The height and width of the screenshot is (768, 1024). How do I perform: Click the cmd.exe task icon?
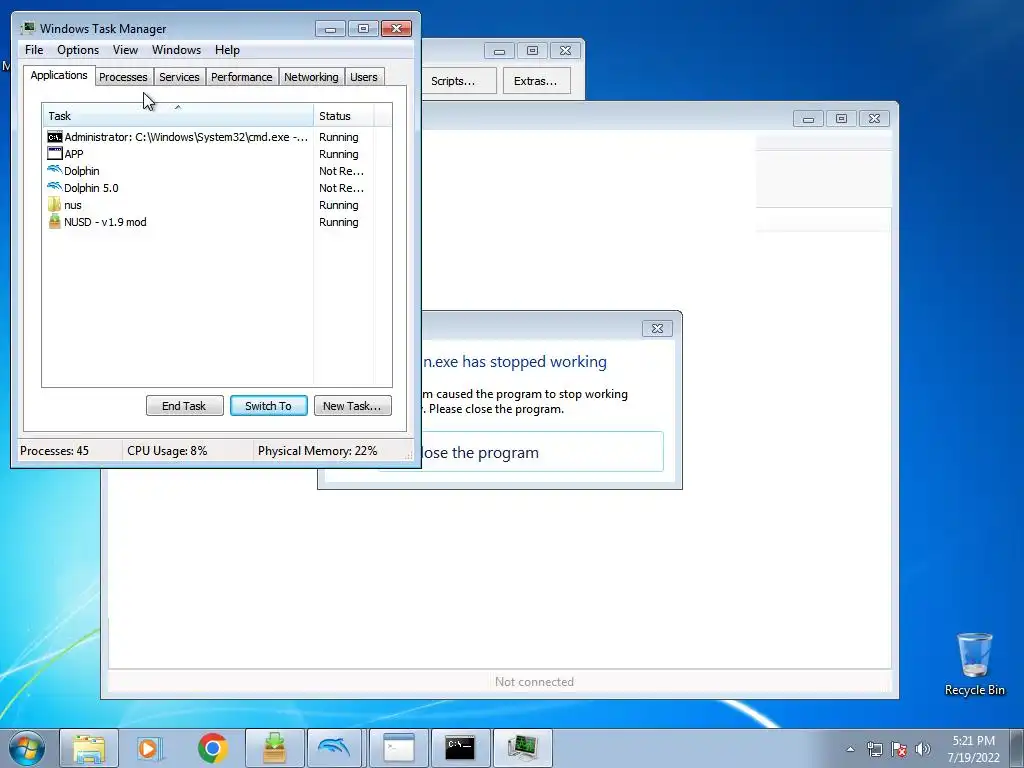click(55, 137)
